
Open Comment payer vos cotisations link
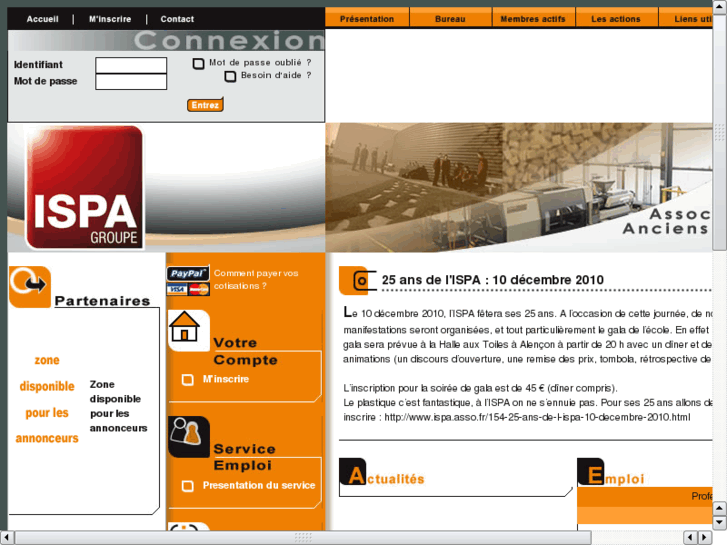click(256, 280)
